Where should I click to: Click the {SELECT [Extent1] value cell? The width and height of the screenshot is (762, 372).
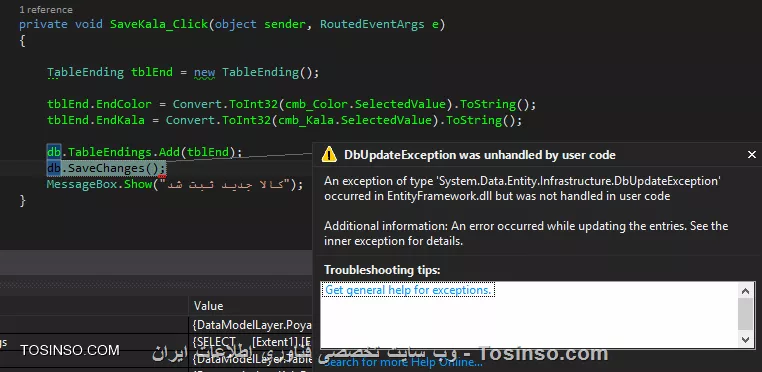(x=252, y=342)
